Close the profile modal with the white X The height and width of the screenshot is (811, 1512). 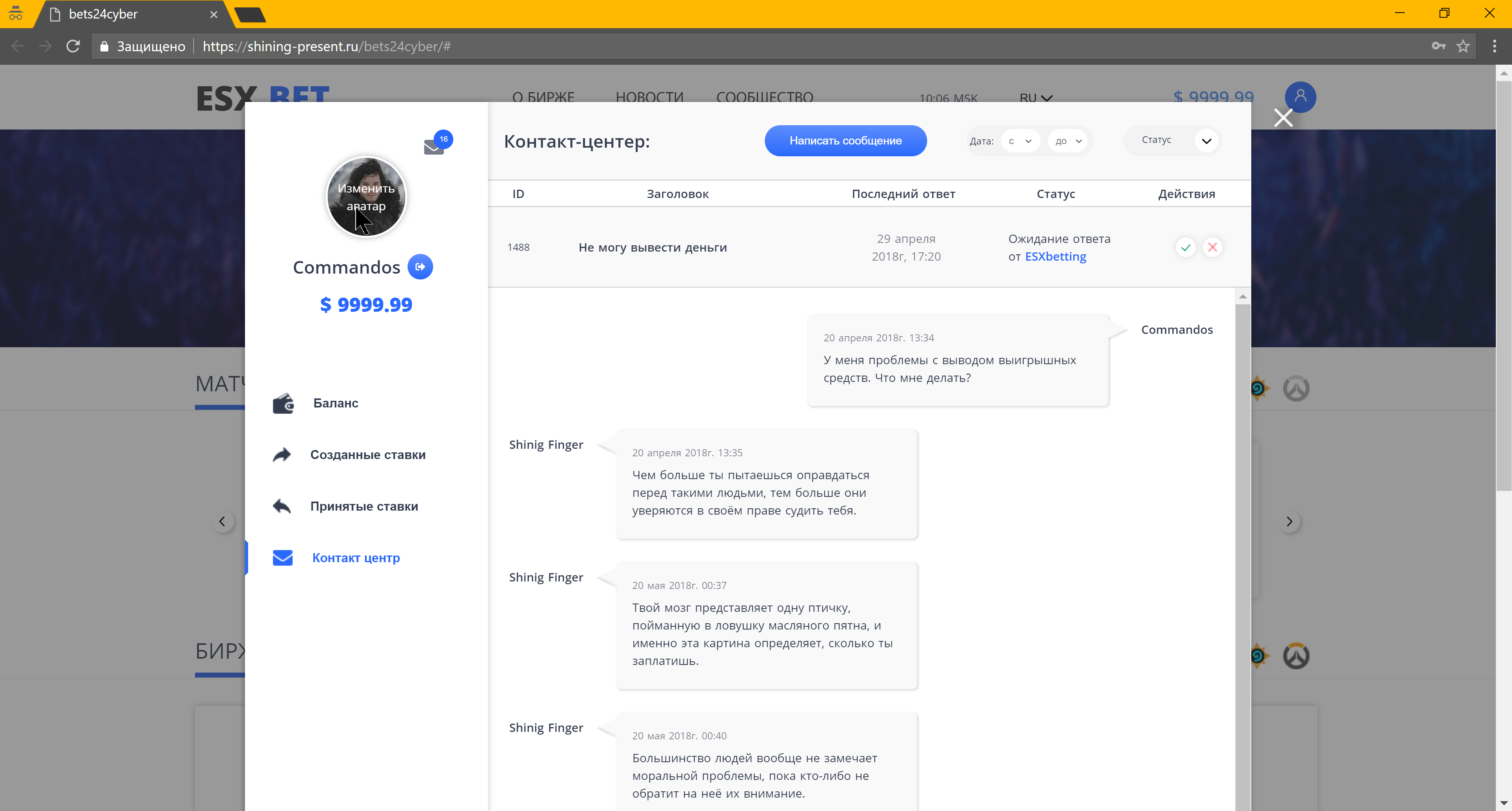tap(1283, 118)
